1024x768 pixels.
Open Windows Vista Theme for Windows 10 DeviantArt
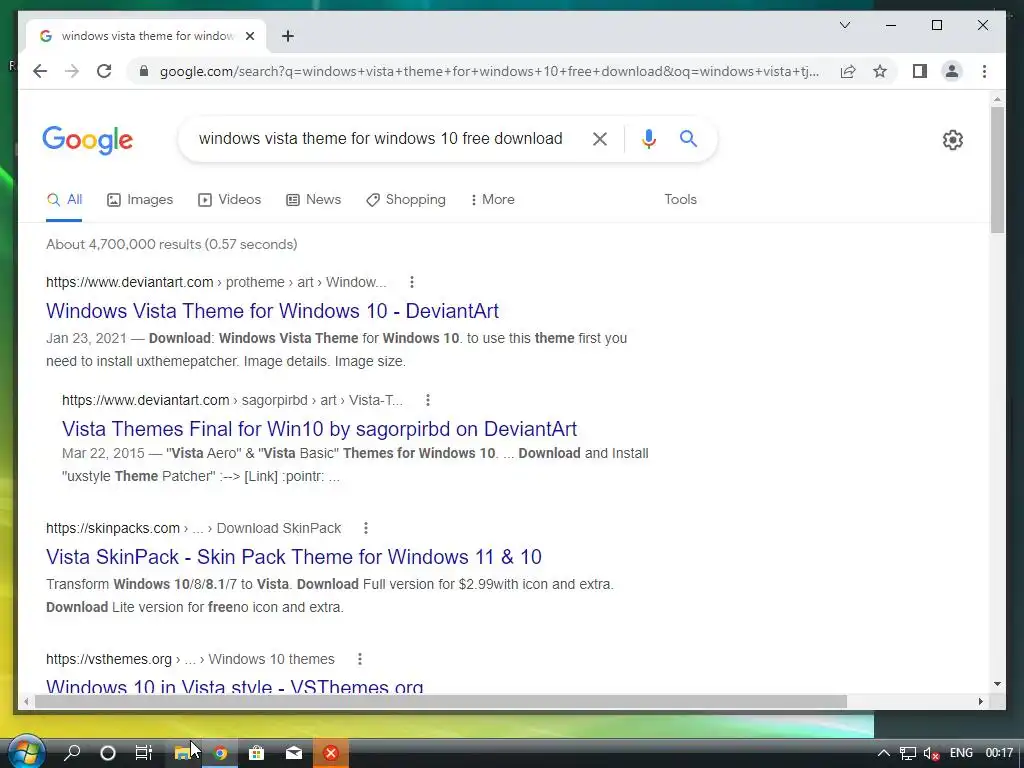(272, 311)
